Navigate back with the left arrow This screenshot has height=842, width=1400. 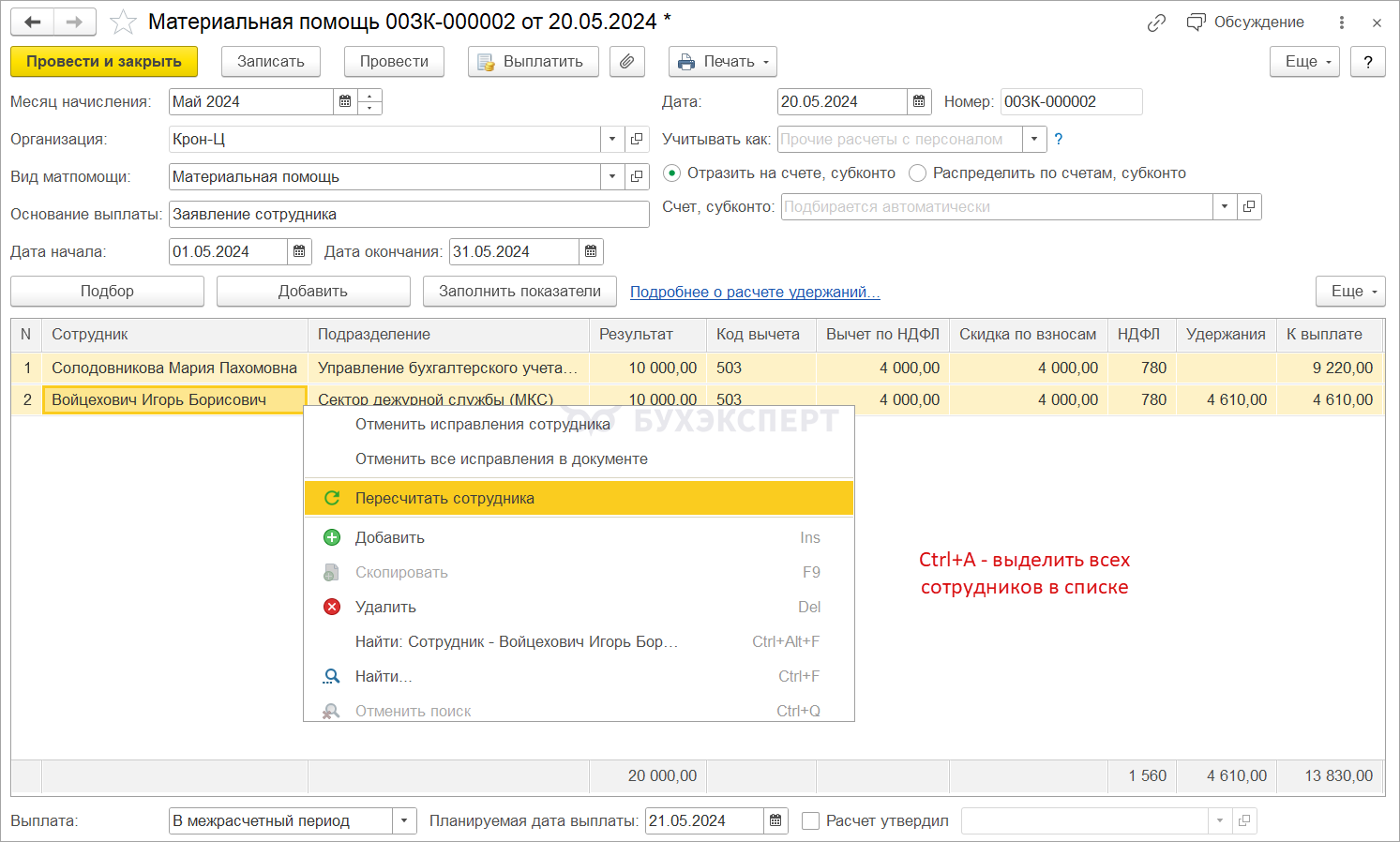[33, 23]
